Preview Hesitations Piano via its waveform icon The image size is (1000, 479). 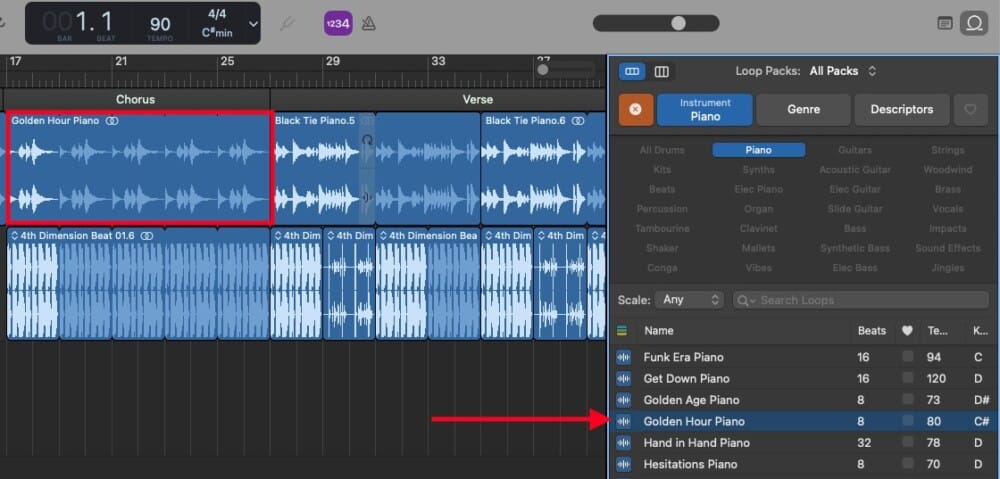click(x=623, y=464)
